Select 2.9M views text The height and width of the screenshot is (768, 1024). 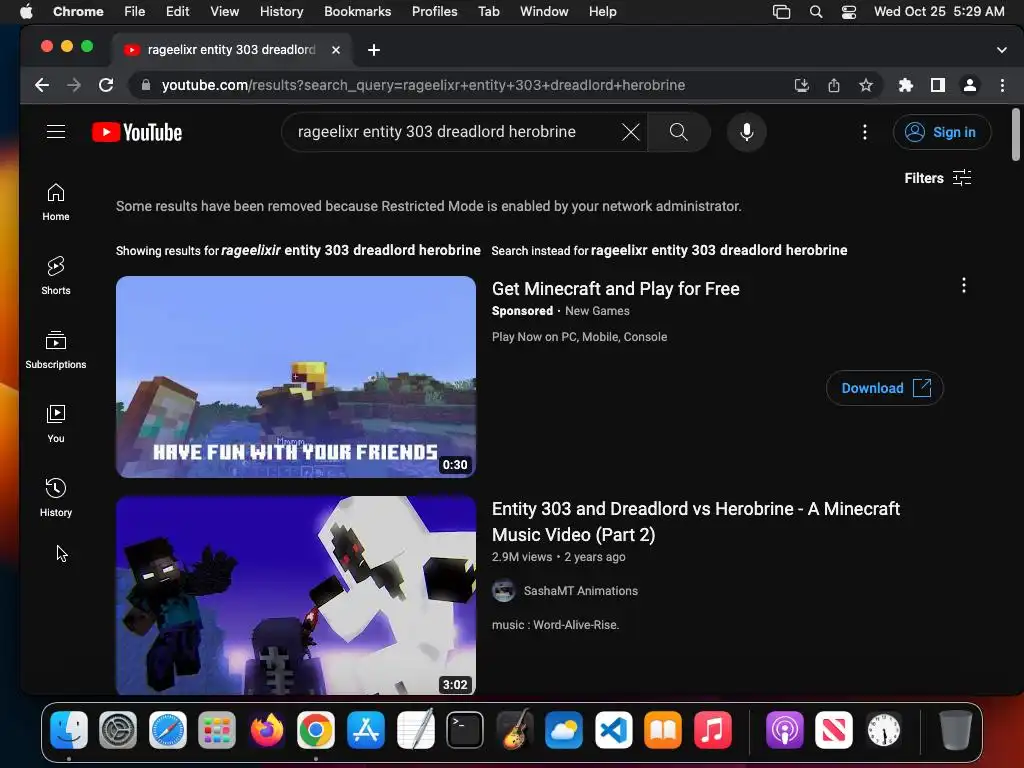(x=522, y=557)
